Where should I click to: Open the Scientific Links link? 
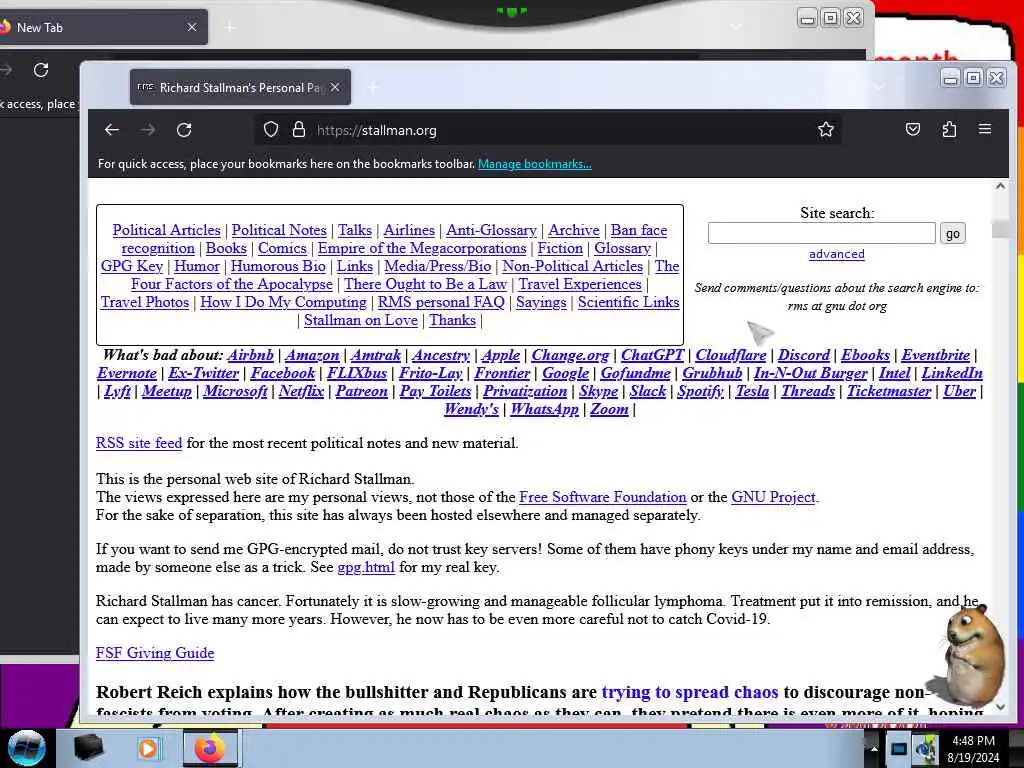(x=628, y=302)
